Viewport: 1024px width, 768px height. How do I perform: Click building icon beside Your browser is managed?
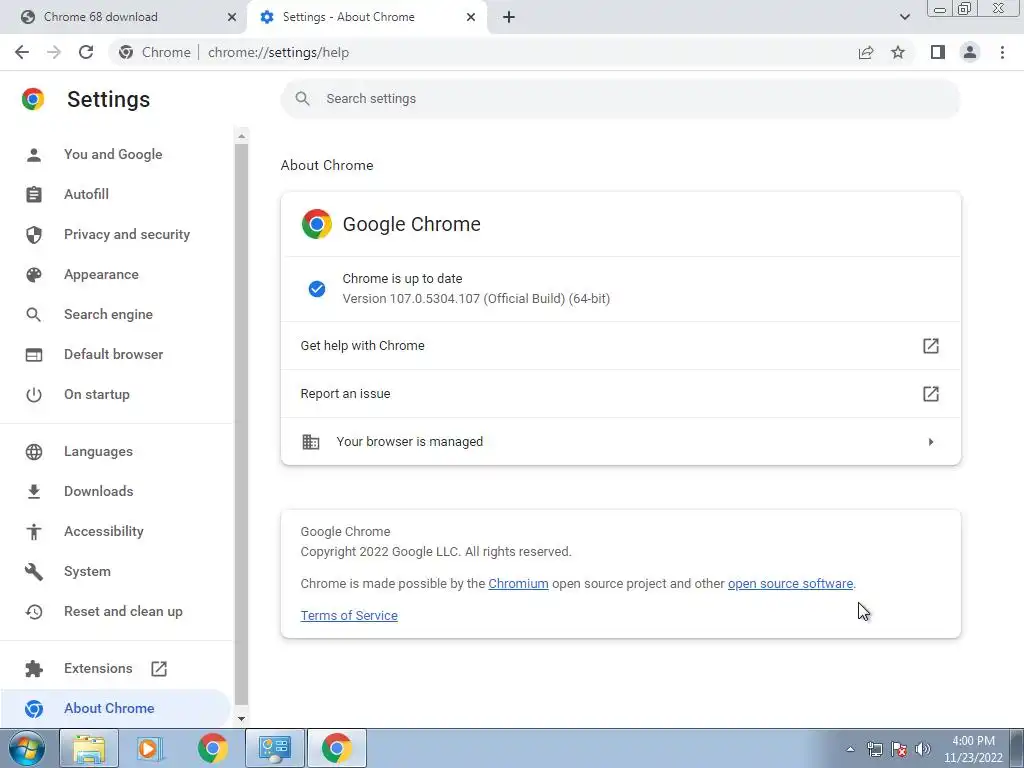tap(311, 441)
